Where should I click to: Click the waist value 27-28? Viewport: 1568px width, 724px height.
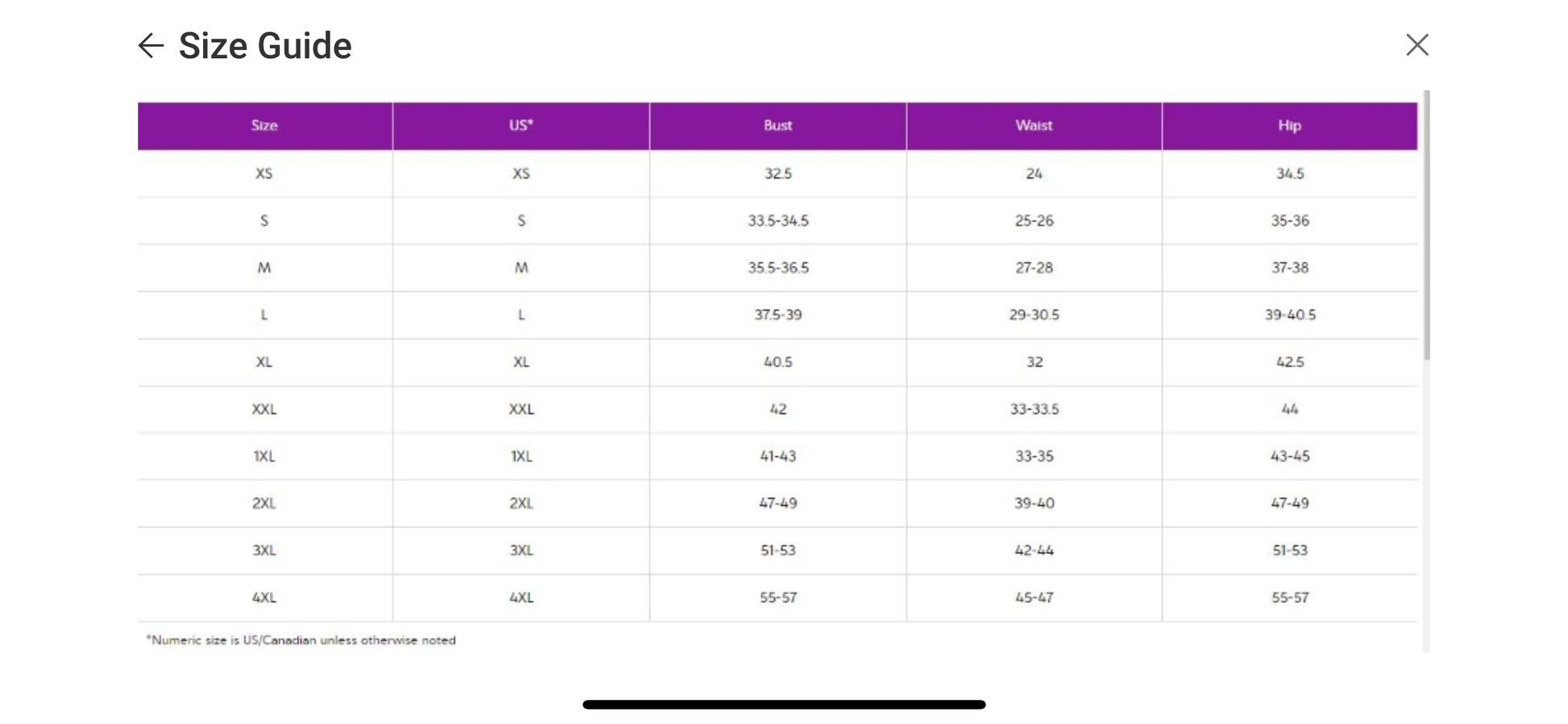tap(1034, 268)
